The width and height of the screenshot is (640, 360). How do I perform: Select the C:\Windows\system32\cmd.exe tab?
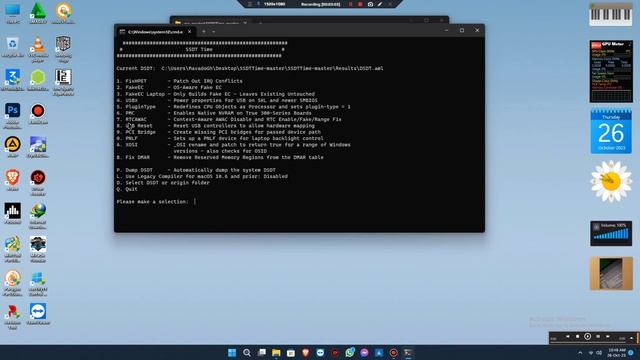pos(155,31)
